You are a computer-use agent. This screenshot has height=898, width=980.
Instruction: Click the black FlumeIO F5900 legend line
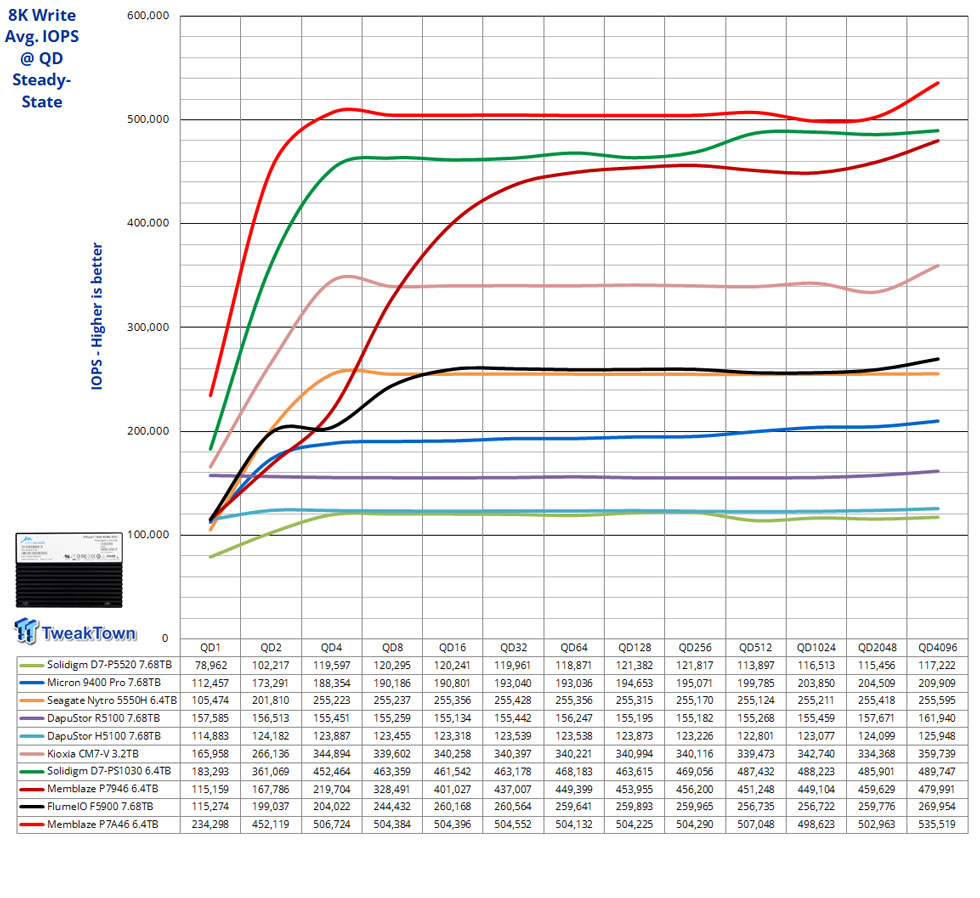coord(31,807)
